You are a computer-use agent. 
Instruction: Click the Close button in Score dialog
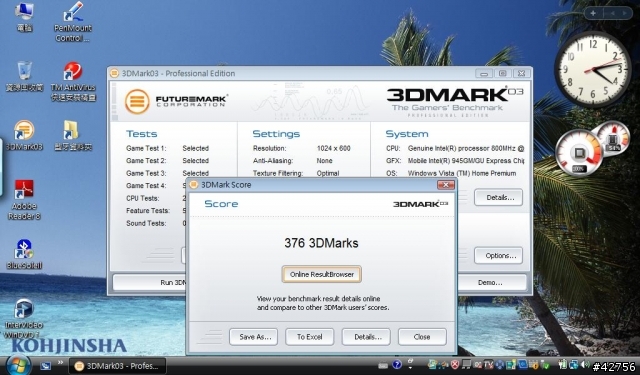coord(422,337)
